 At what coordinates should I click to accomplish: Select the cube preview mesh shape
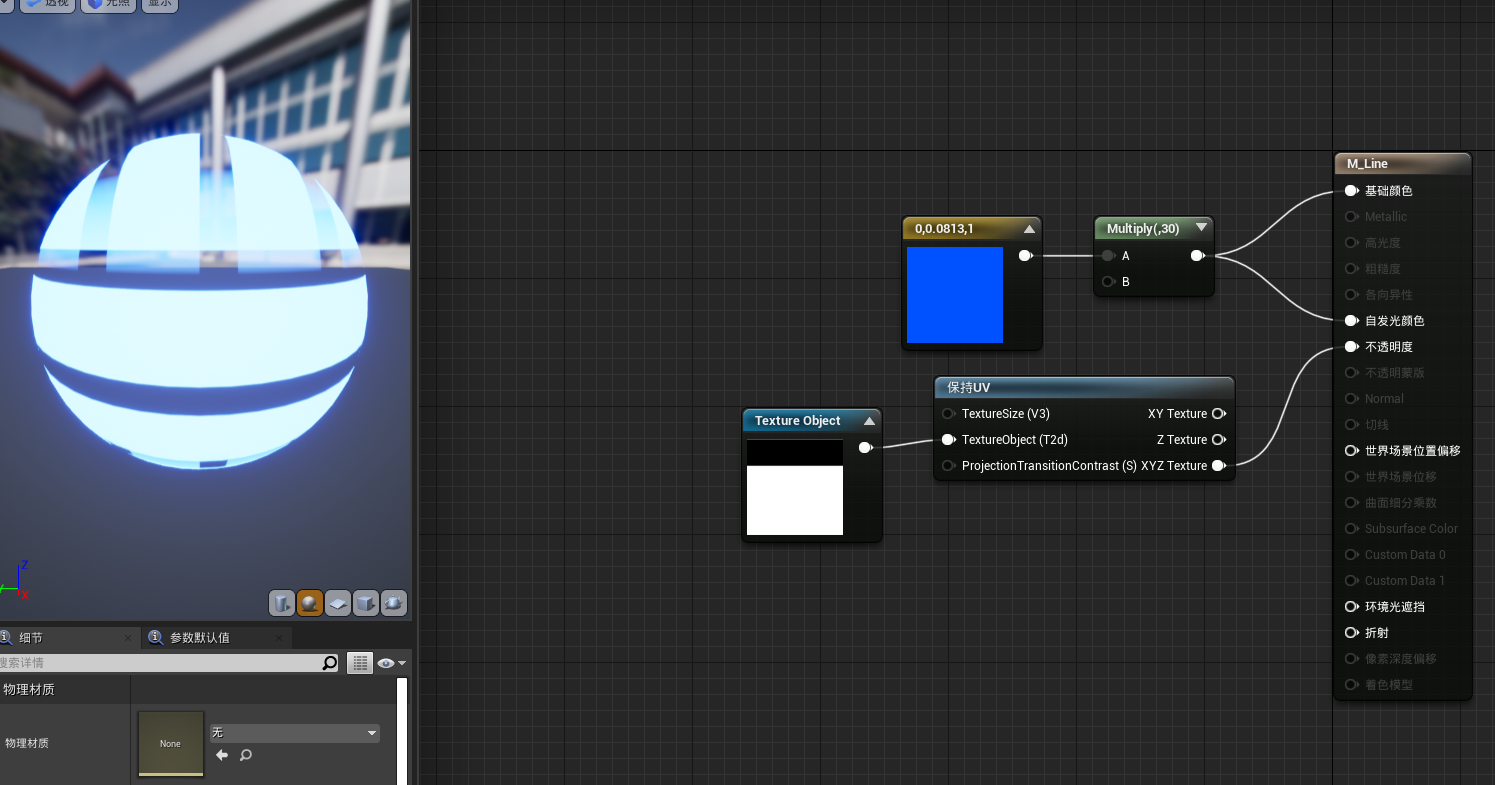pos(366,603)
